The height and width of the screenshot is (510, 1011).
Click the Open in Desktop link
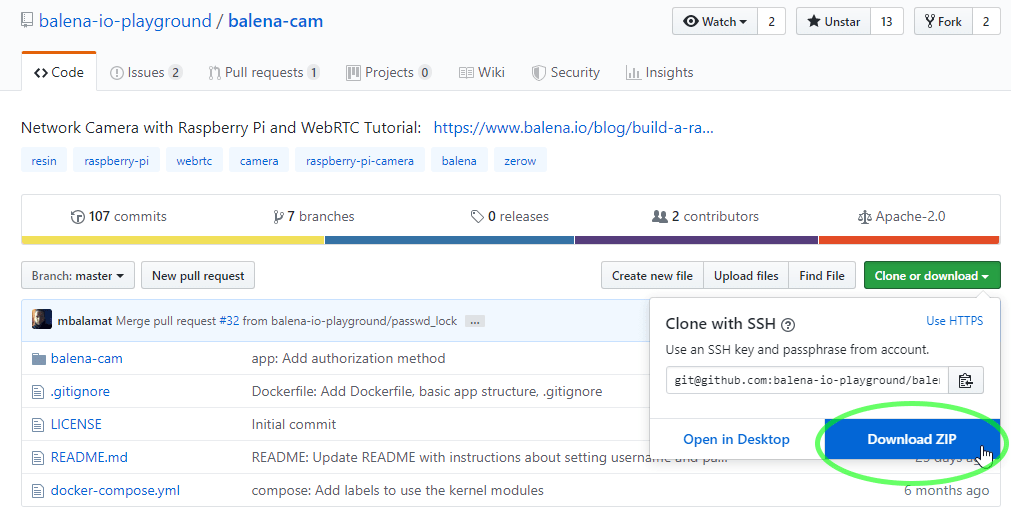click(736, 439)
